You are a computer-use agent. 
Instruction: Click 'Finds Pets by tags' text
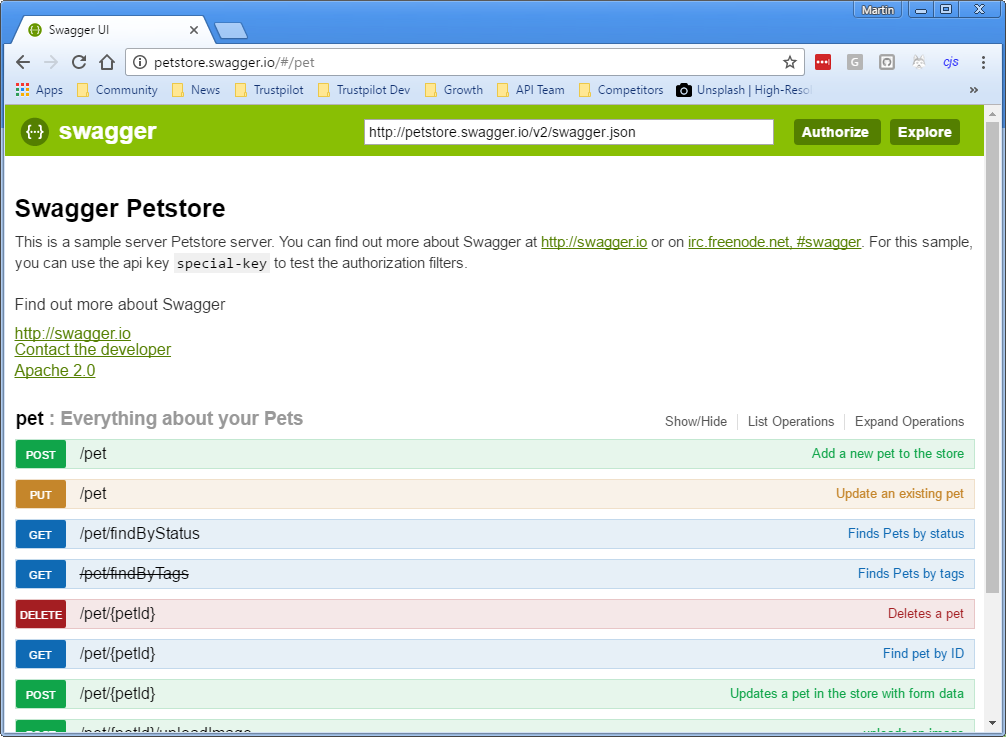click(910, 573)
